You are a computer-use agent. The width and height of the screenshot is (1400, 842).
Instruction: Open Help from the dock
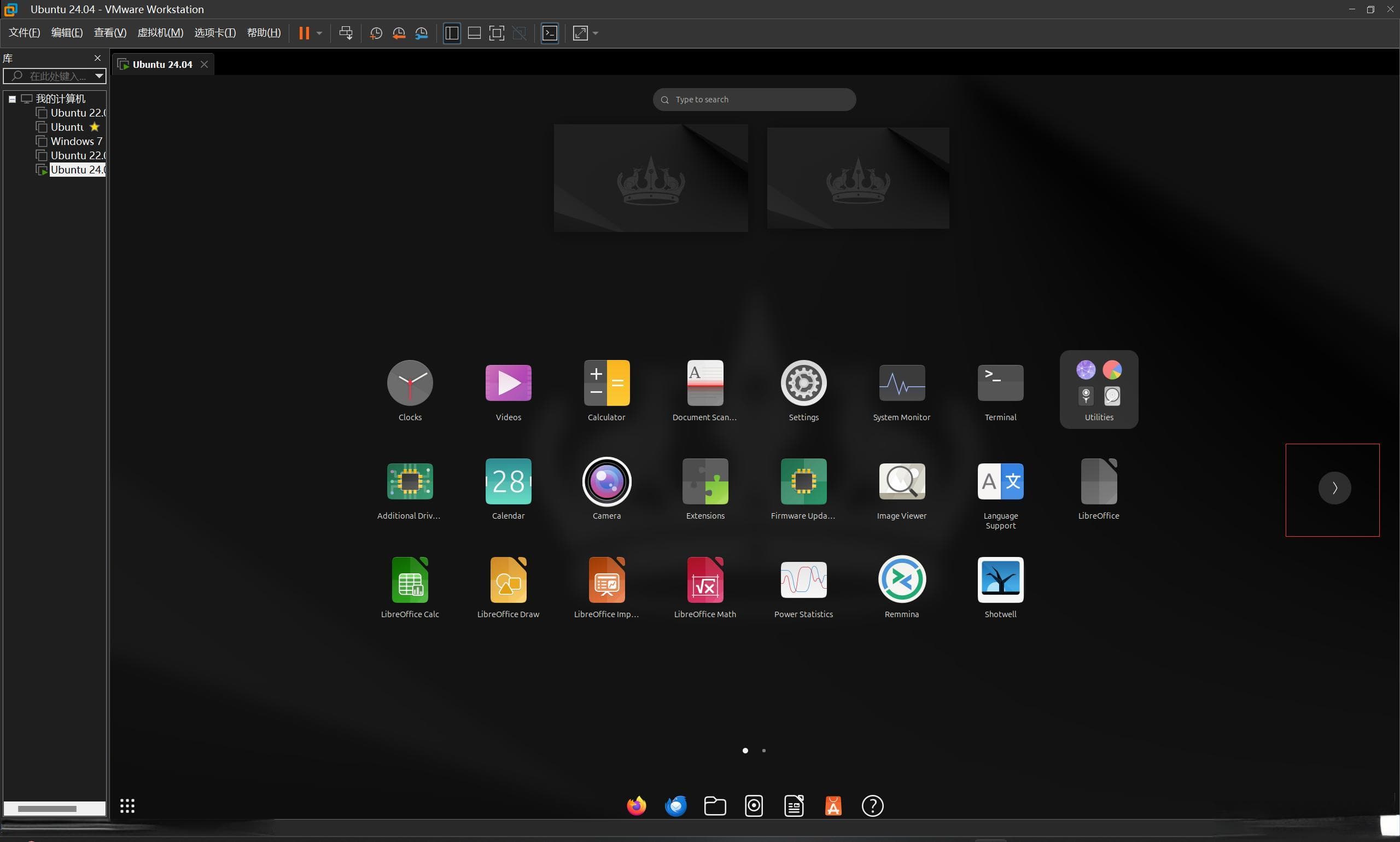click(872, 805)
